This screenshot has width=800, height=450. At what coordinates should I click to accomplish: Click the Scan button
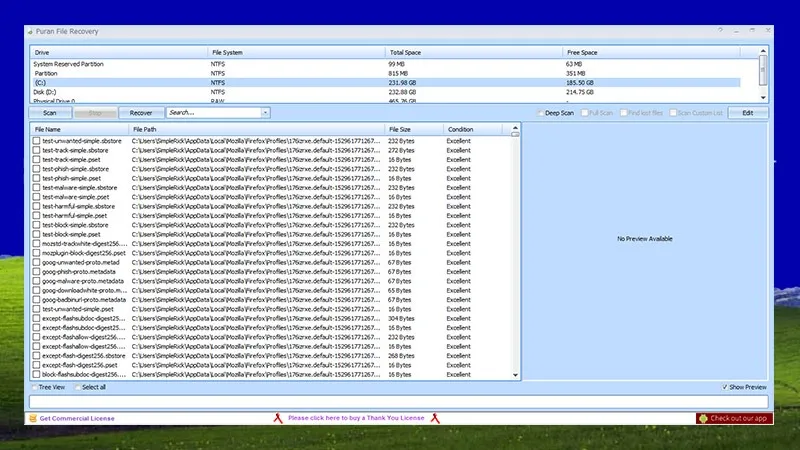tap(50, 113)
